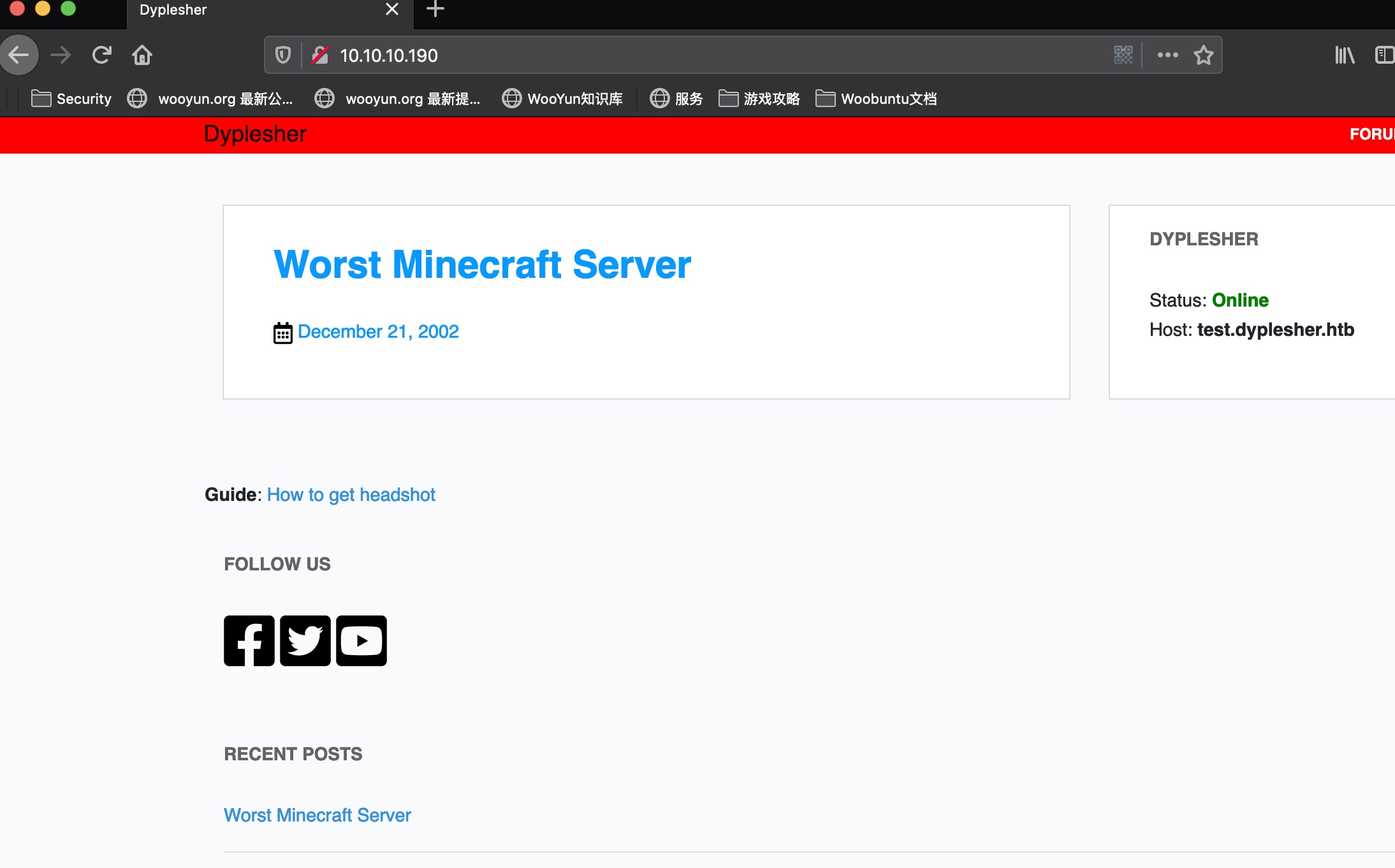This screenshot has width=1395, height=868.
Task: Open tracking protection shield icon
Action: (283, 55)
